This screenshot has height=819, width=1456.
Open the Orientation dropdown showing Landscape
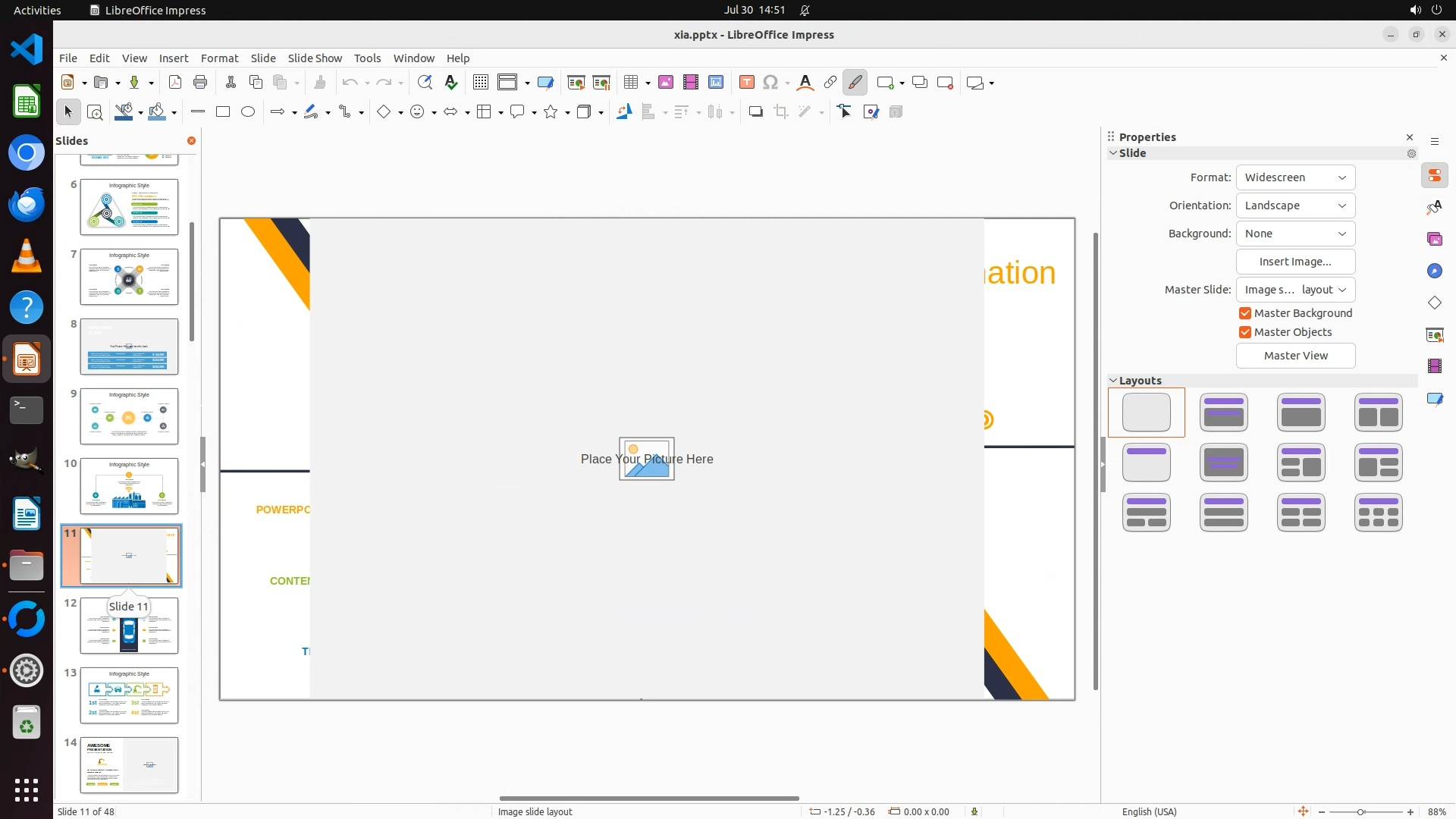pyautogui.click(x=1295, y=206)
